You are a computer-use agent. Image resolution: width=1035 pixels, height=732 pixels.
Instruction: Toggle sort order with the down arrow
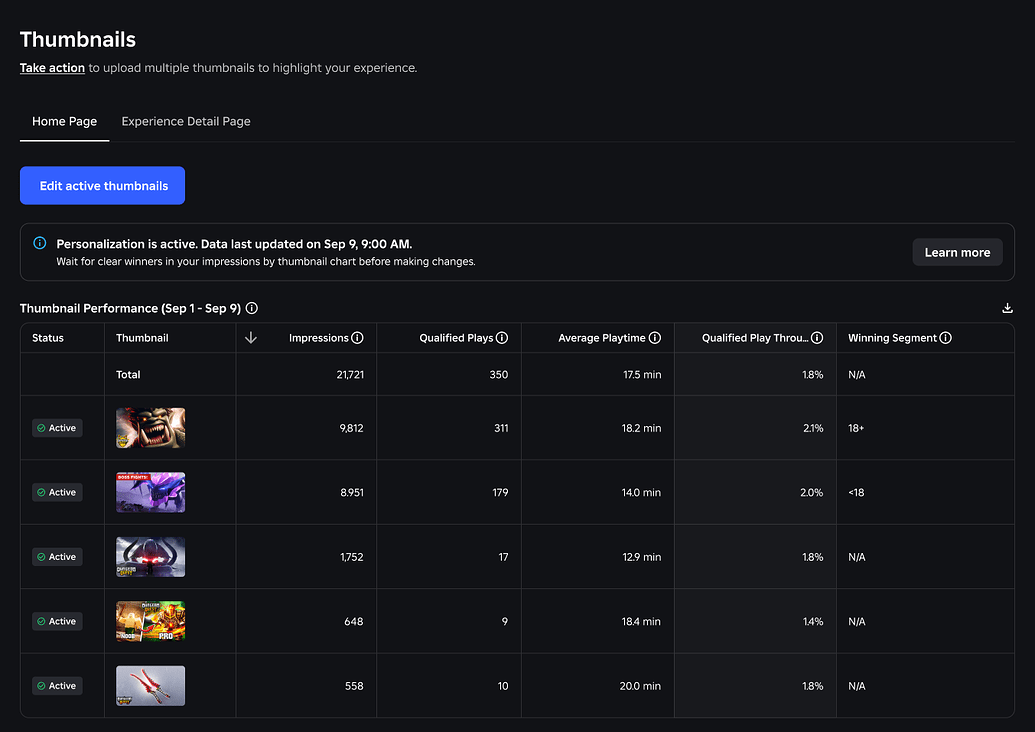251,338
